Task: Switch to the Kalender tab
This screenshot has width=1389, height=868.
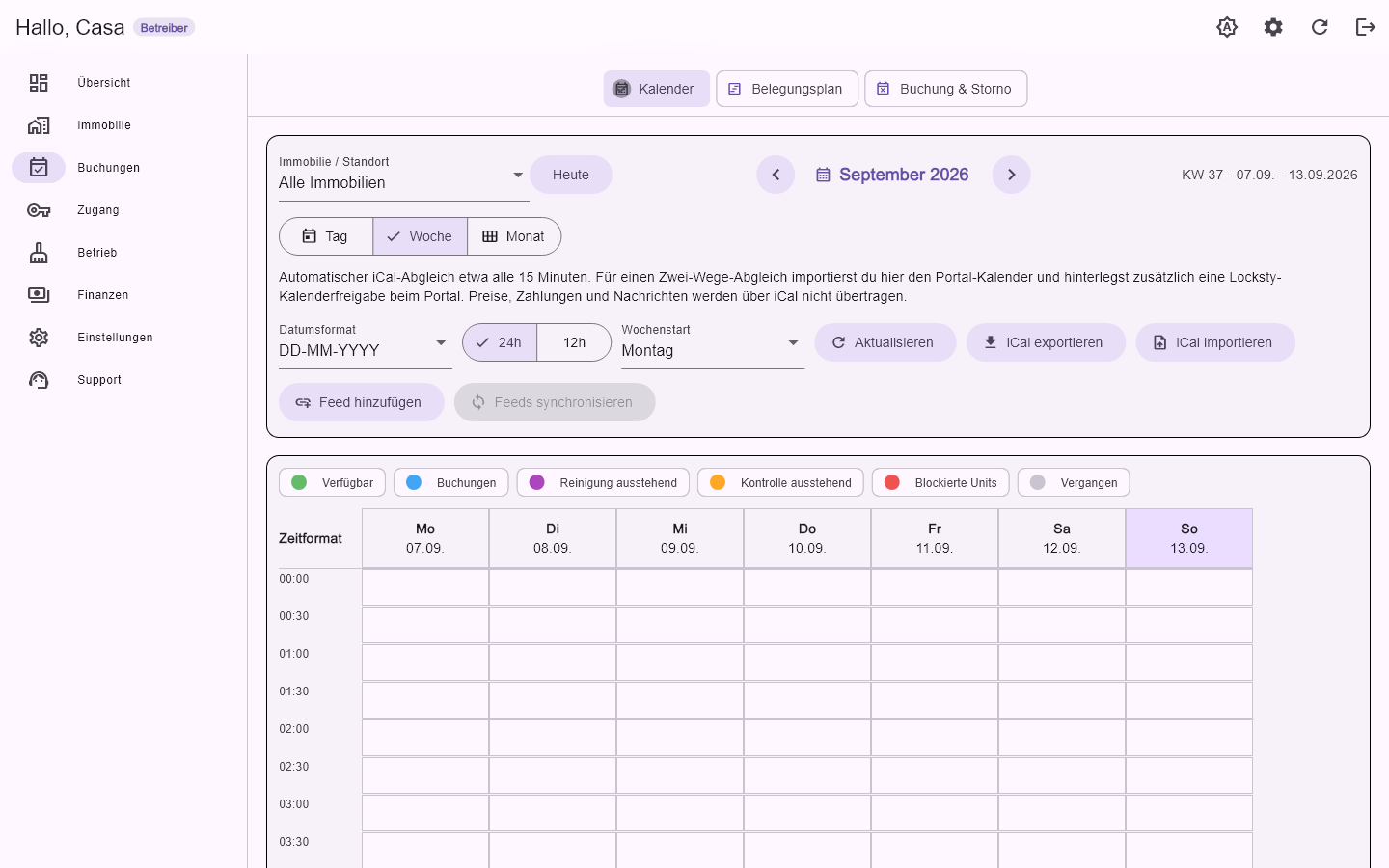Action: coord(657,89)
